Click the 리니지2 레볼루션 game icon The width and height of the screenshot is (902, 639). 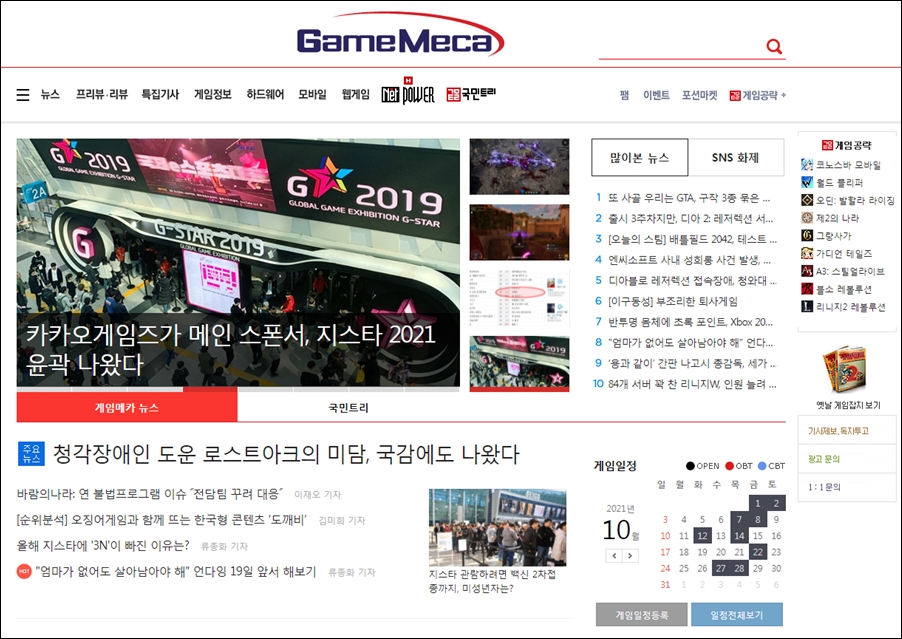click(807, 307)
